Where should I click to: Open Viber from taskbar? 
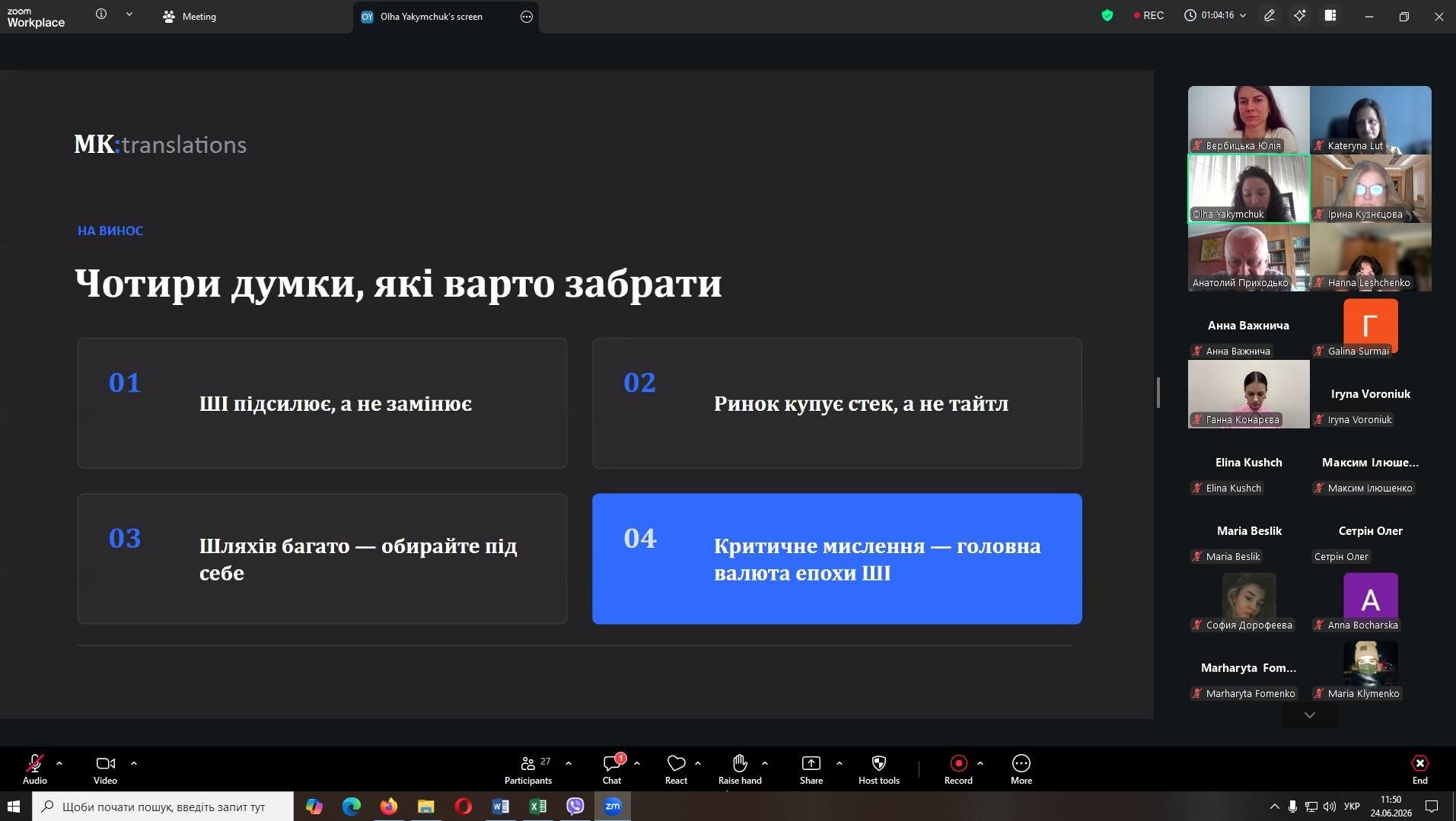coord(575,807)
